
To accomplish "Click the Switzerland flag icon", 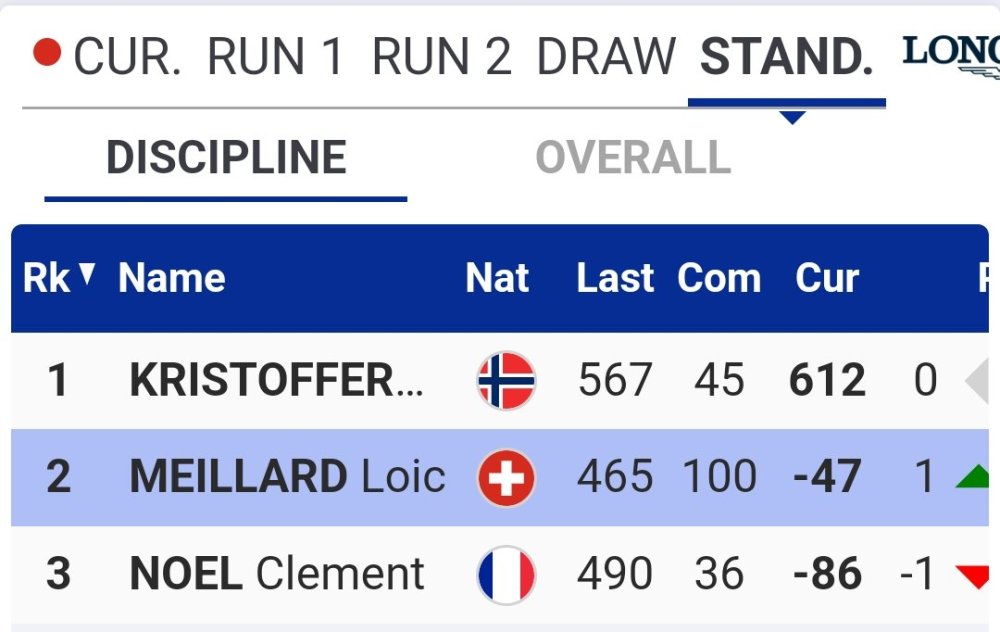I will (x=506, y=478).
